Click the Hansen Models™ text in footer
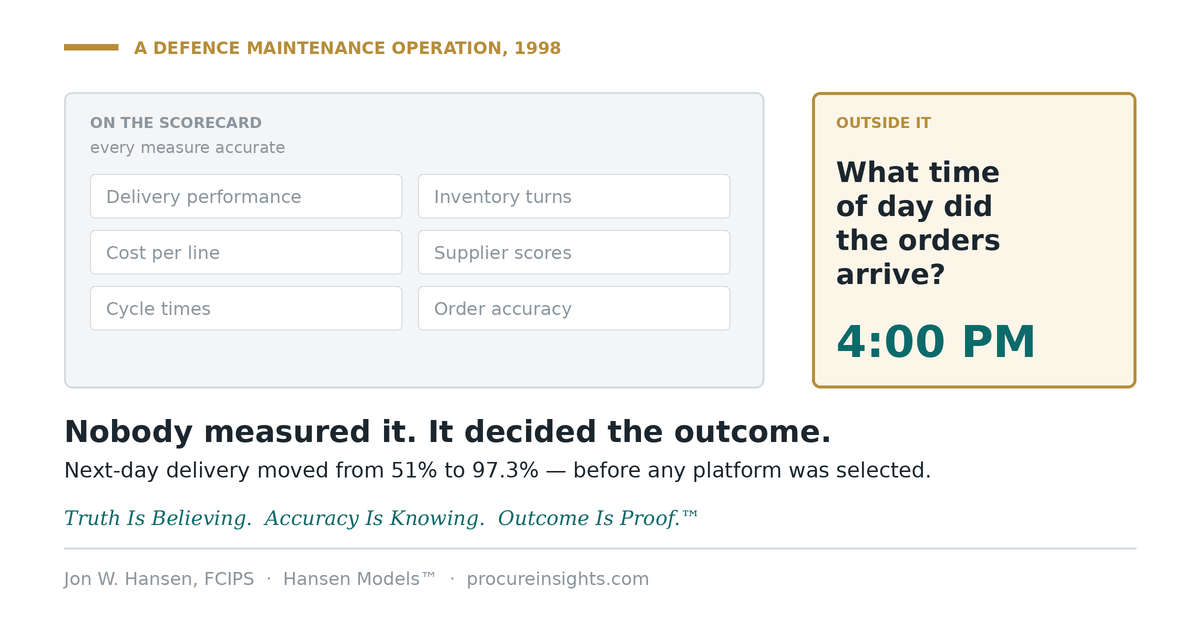This screenshot has width=1200, height=630. (x=360, y=579)
